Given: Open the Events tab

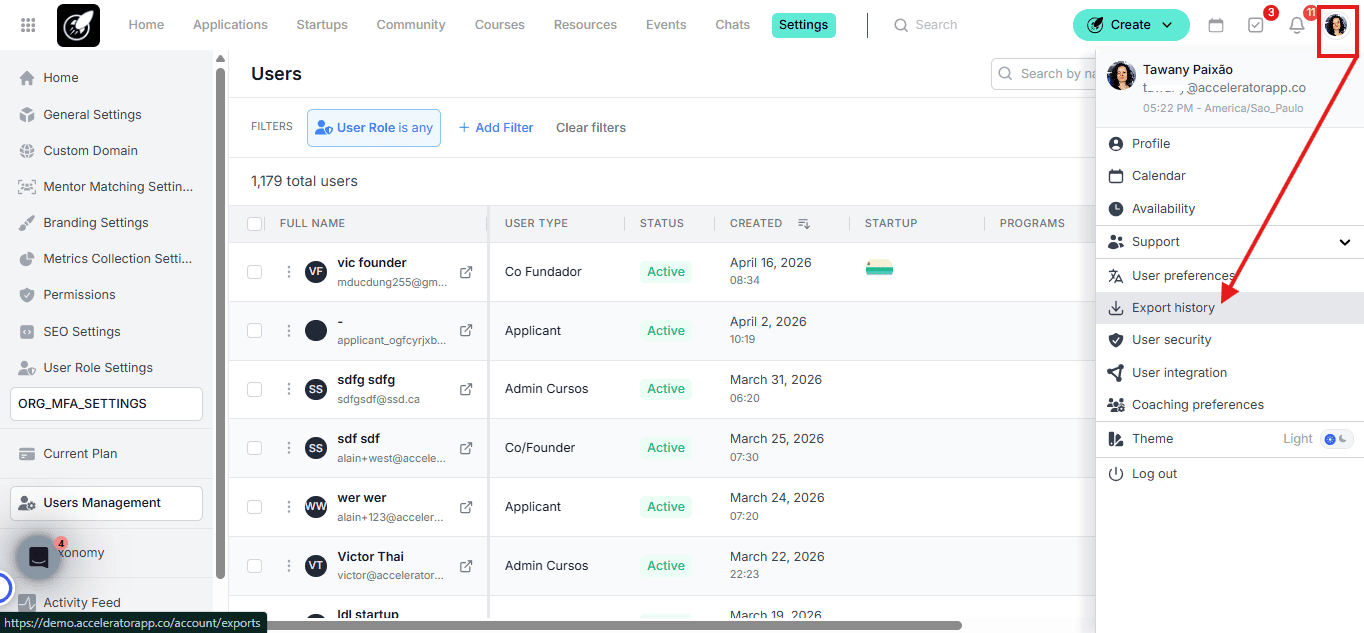Looking at the screenshot, I should pos(666,25).
